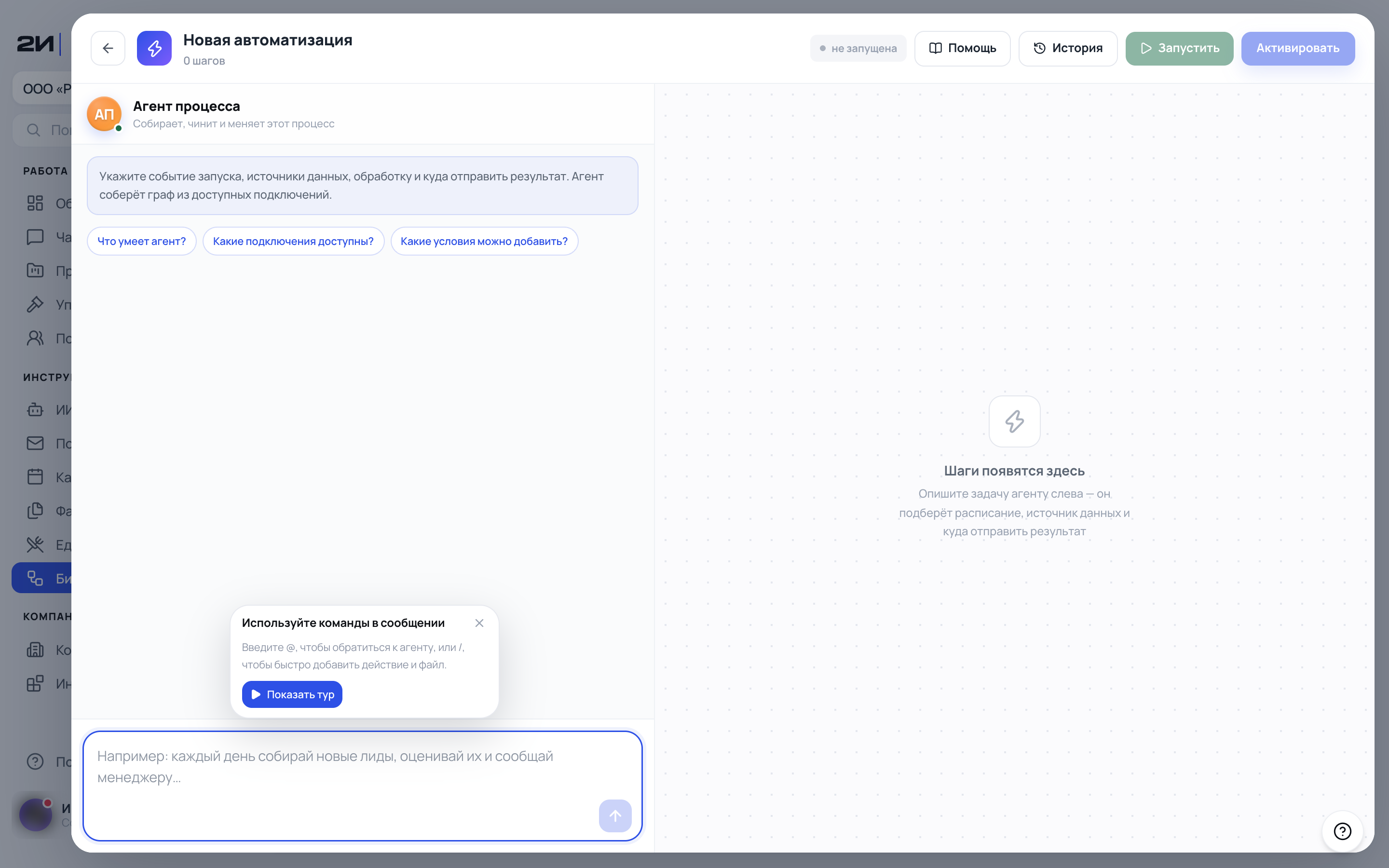Open the dashboard grid icon in sidebar
This screenshot has height=868, width=1389.
[x=35, y=203]
